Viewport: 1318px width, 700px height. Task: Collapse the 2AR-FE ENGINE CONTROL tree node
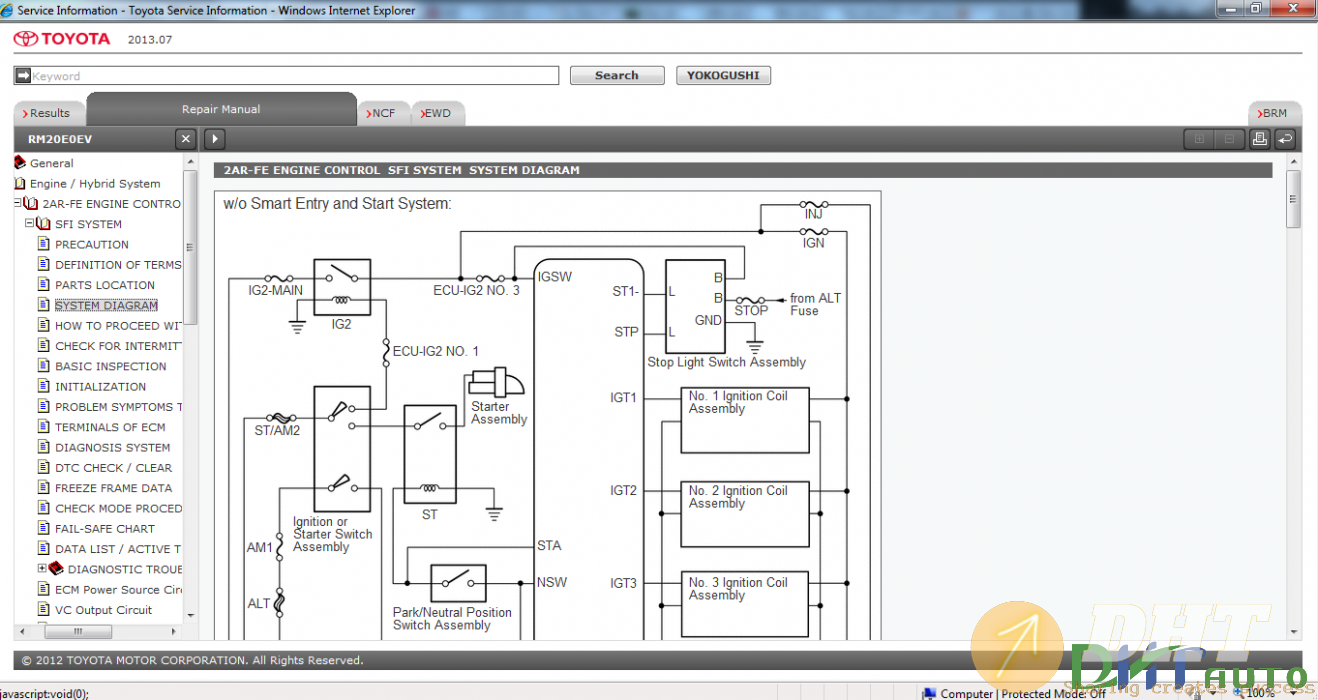[17, 203]
